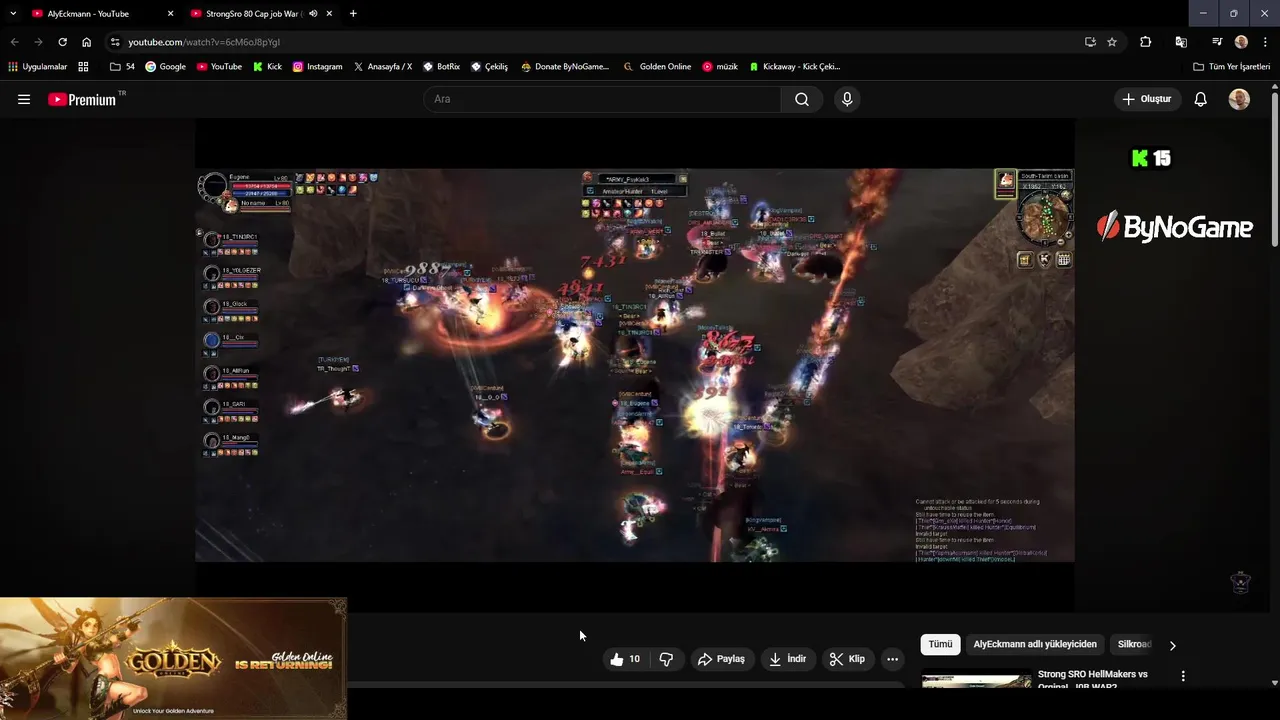Open the Çekiliş bookmark
Image resolution: width=1280 pixels, height=720 pixels.
(x=489, y=67)
